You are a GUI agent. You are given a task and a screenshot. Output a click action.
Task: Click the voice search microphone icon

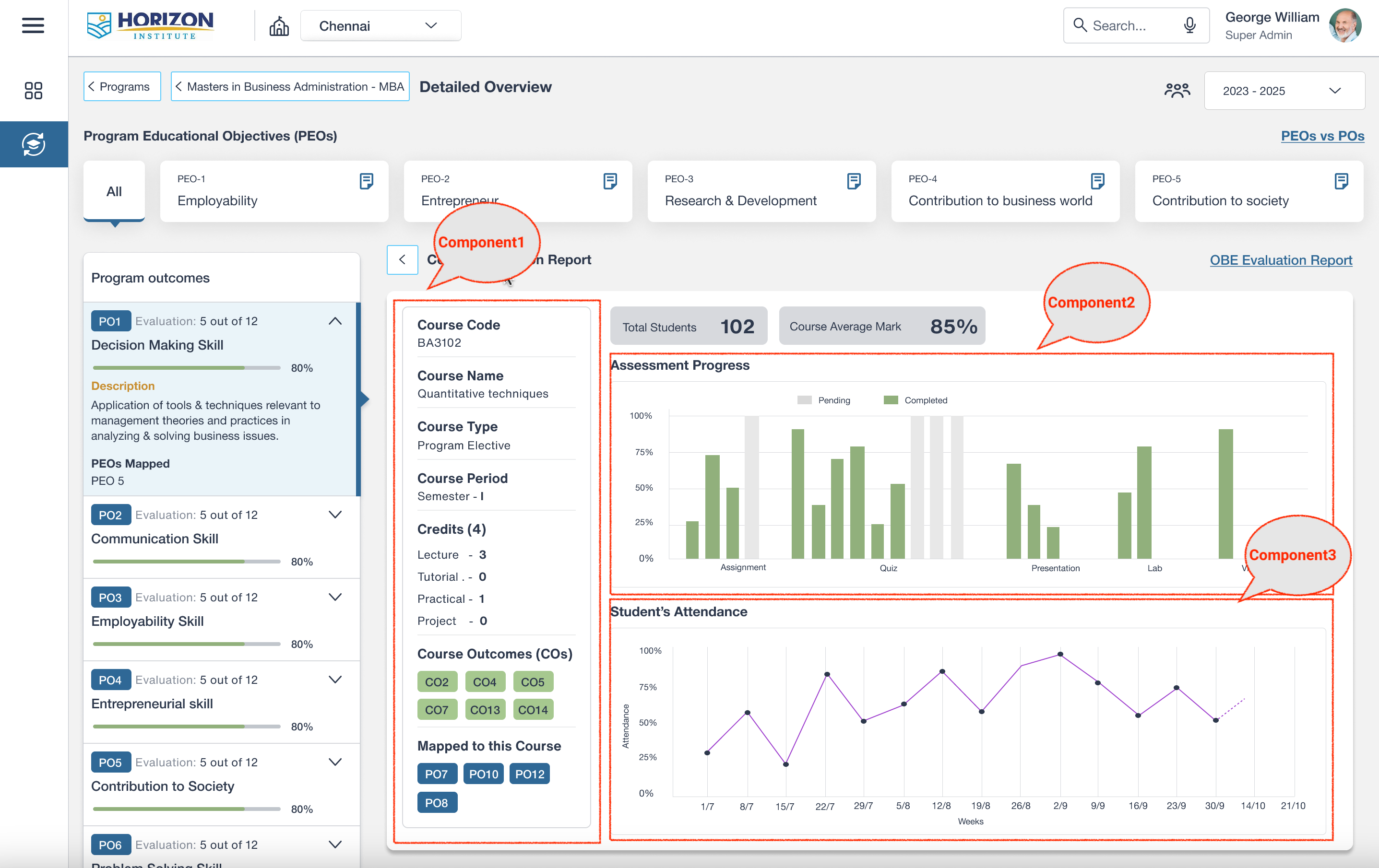point(1189,25)
